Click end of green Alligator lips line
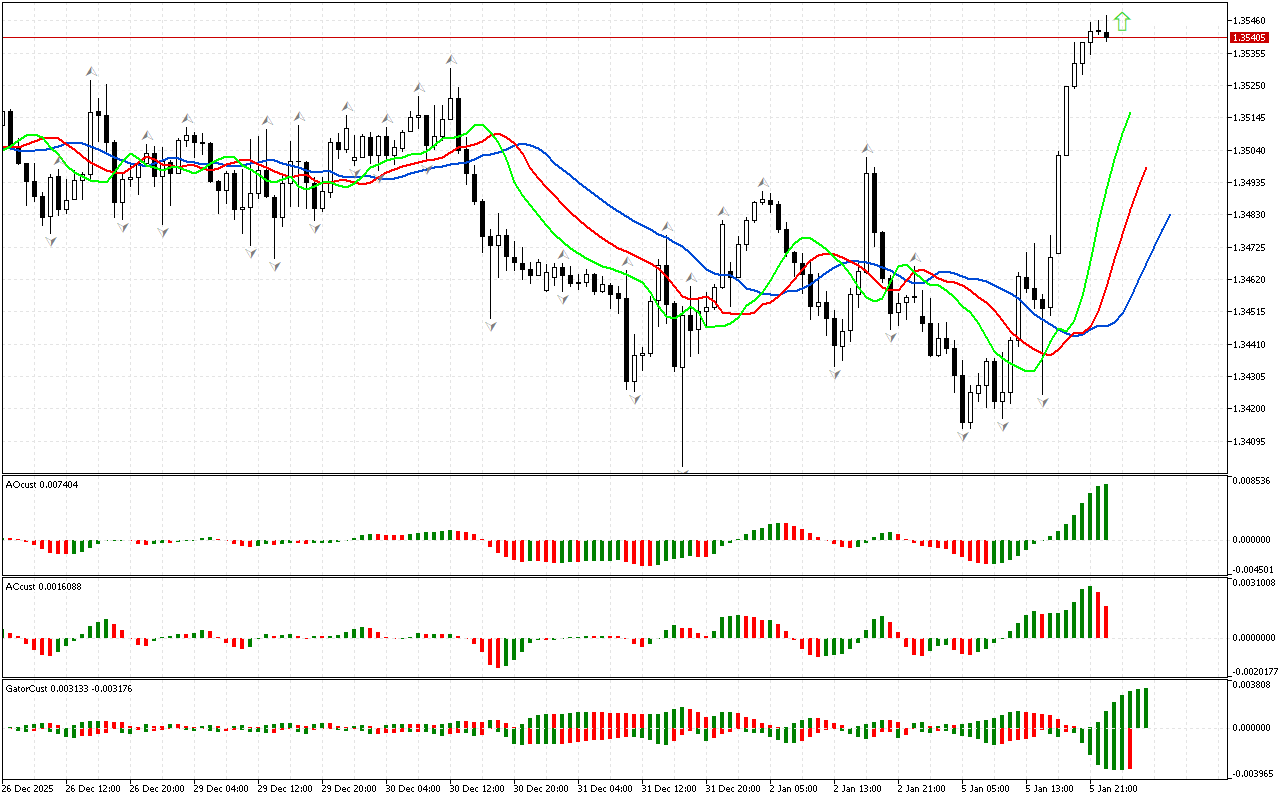 coord(1130,114)
